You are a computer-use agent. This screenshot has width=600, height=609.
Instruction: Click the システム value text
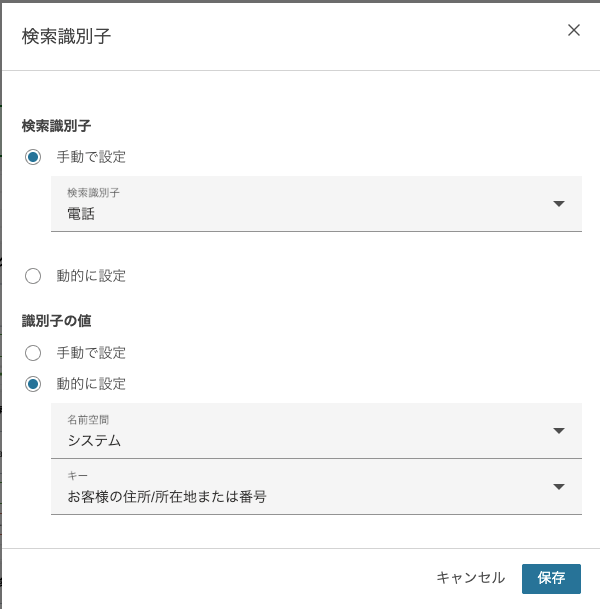pyautogui.click(x=94, y=440)
